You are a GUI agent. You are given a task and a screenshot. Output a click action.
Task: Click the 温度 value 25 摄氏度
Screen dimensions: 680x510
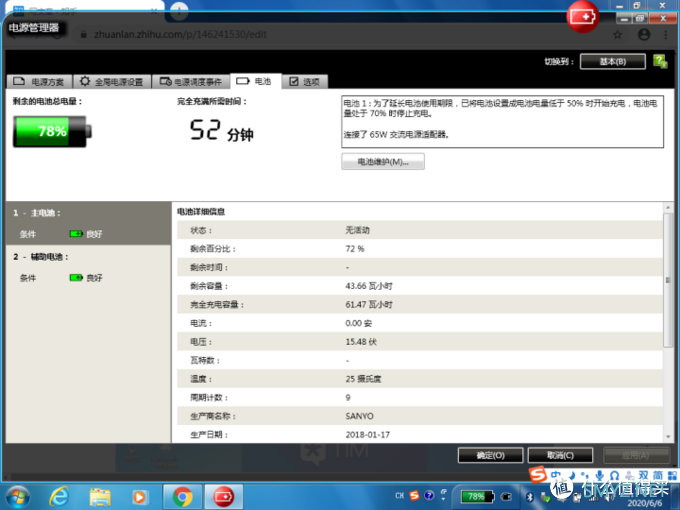(x=363, y=379)
